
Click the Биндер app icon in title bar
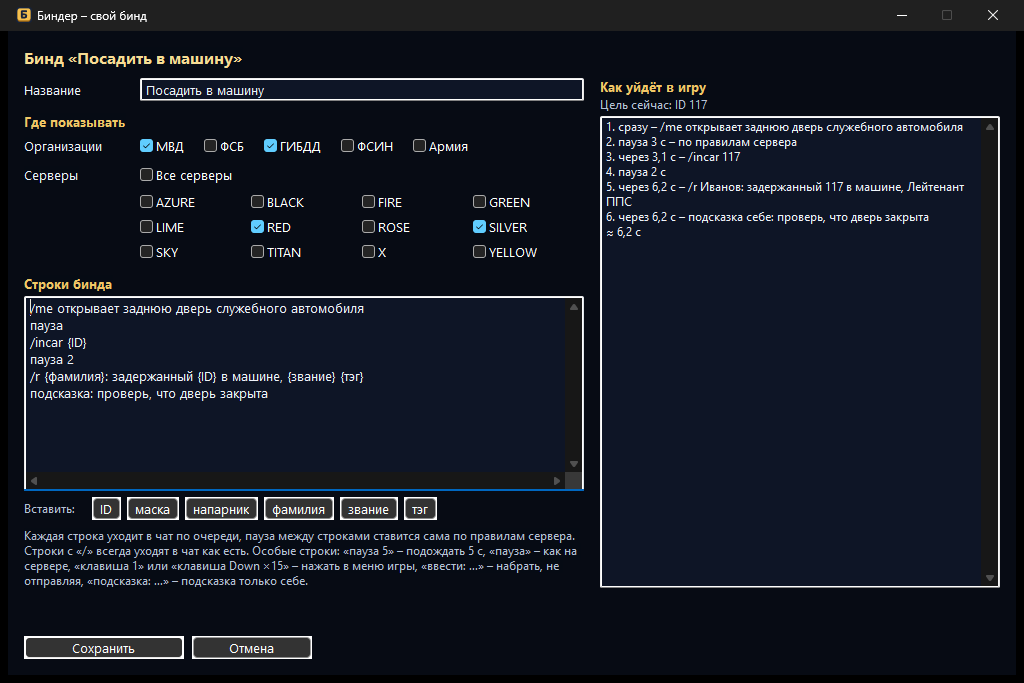(x=24, y=15)
